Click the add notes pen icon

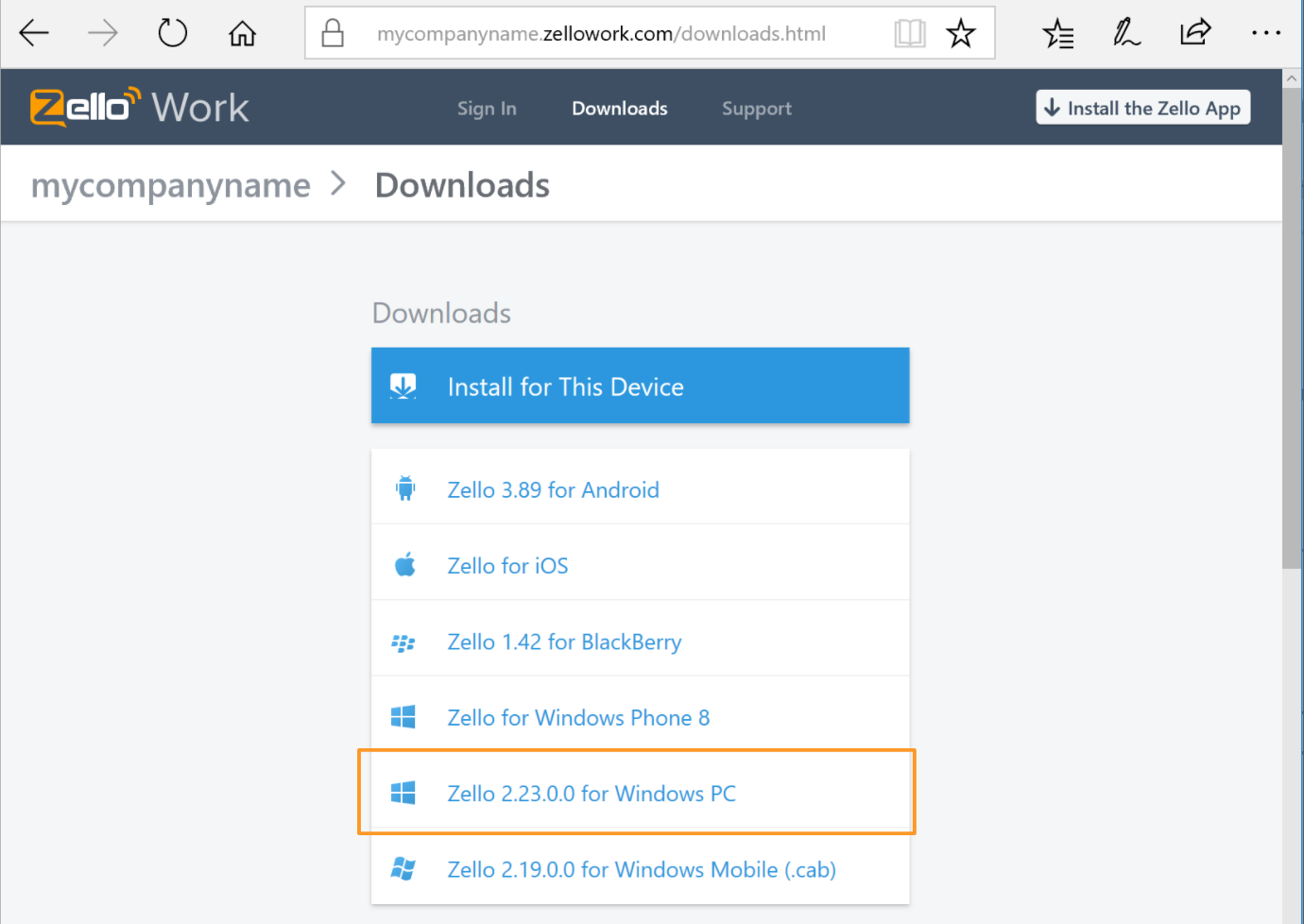(x=1126, y=33)
